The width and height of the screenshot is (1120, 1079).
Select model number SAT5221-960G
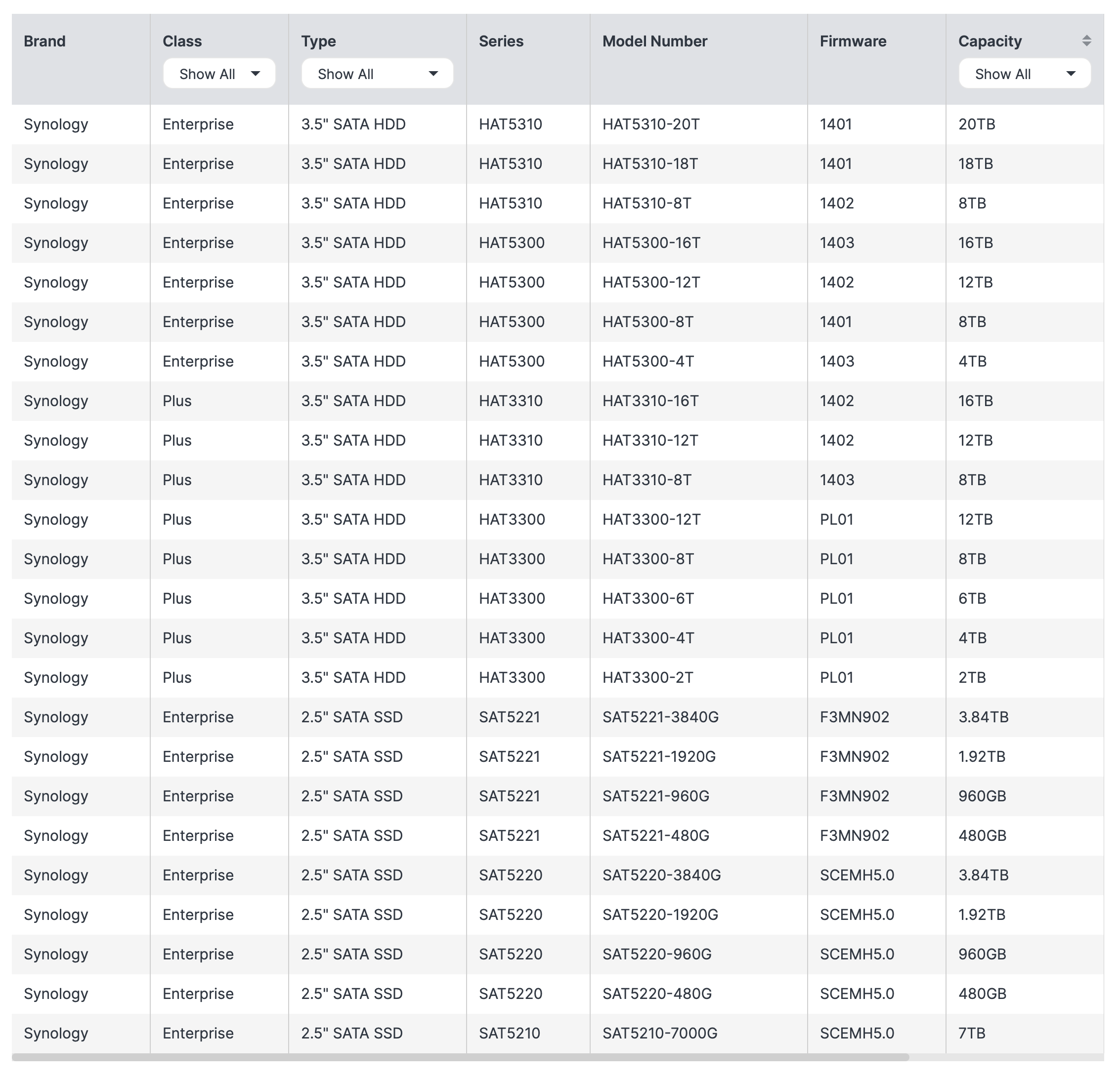pos(655,796)
